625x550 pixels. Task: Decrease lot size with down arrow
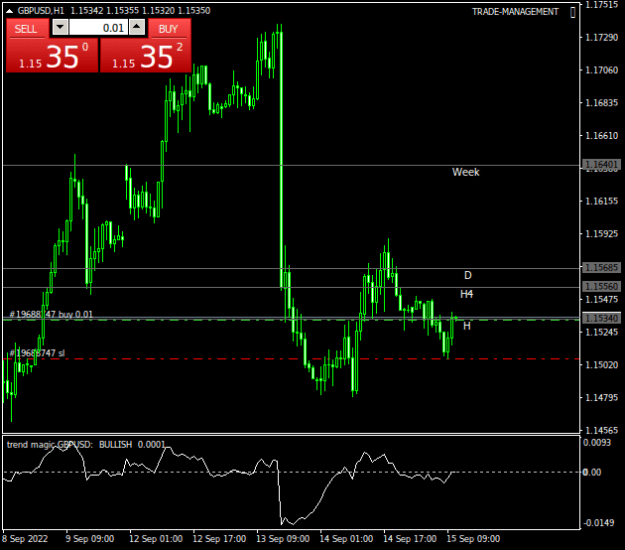(x=60, y=28)
